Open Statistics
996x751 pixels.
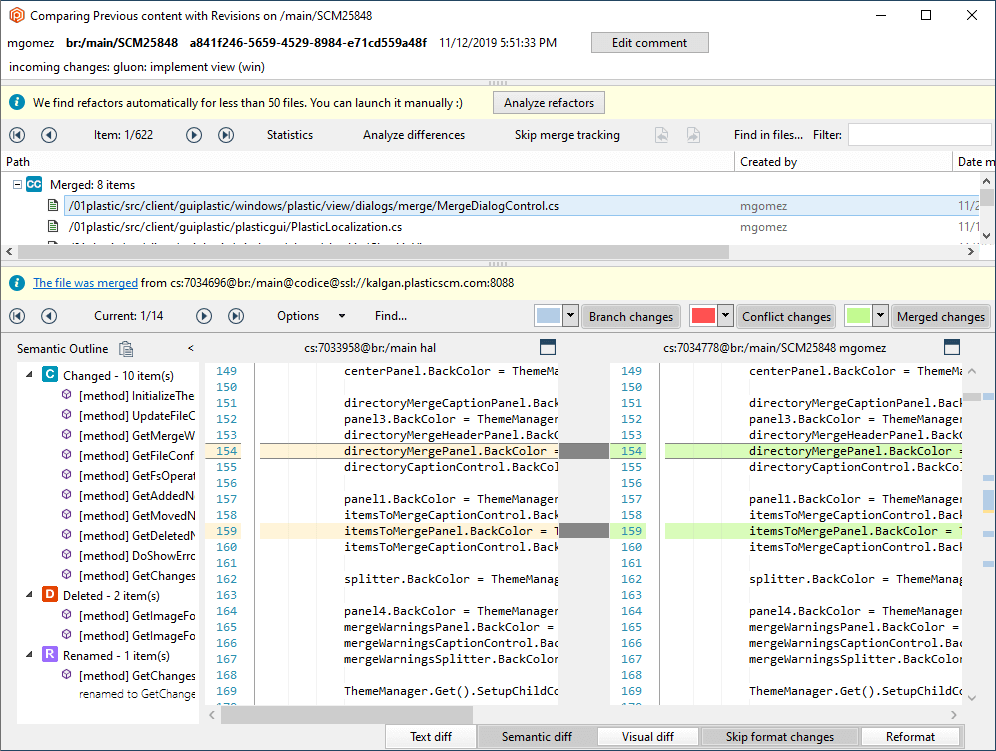tap(290, 135)
